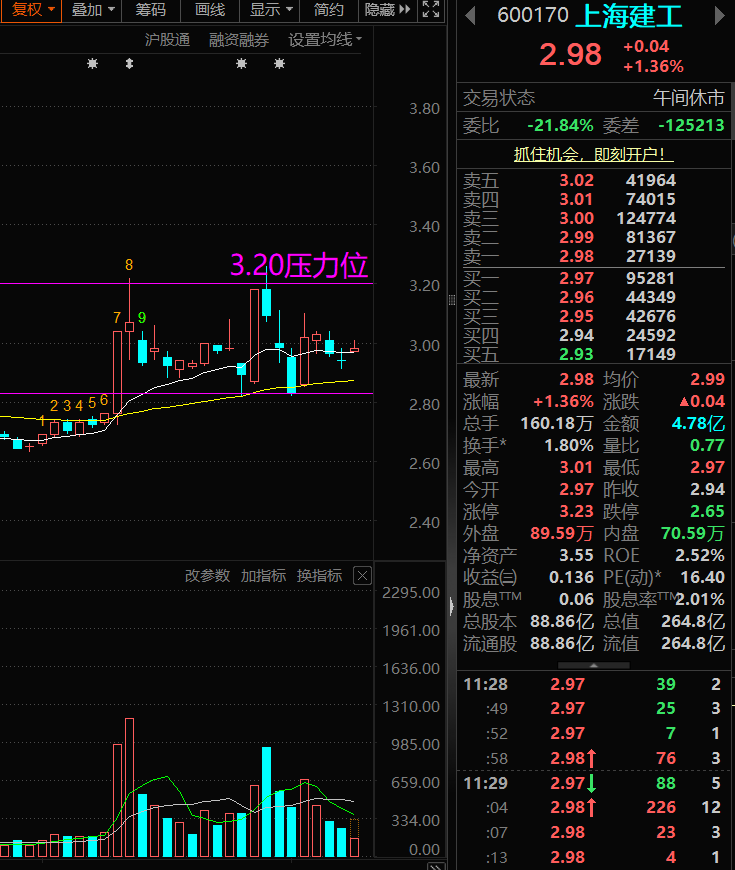This screenshot has width=735, height=870.
Task: Click the 委比 value -21.84%
Action: point(560,125)
